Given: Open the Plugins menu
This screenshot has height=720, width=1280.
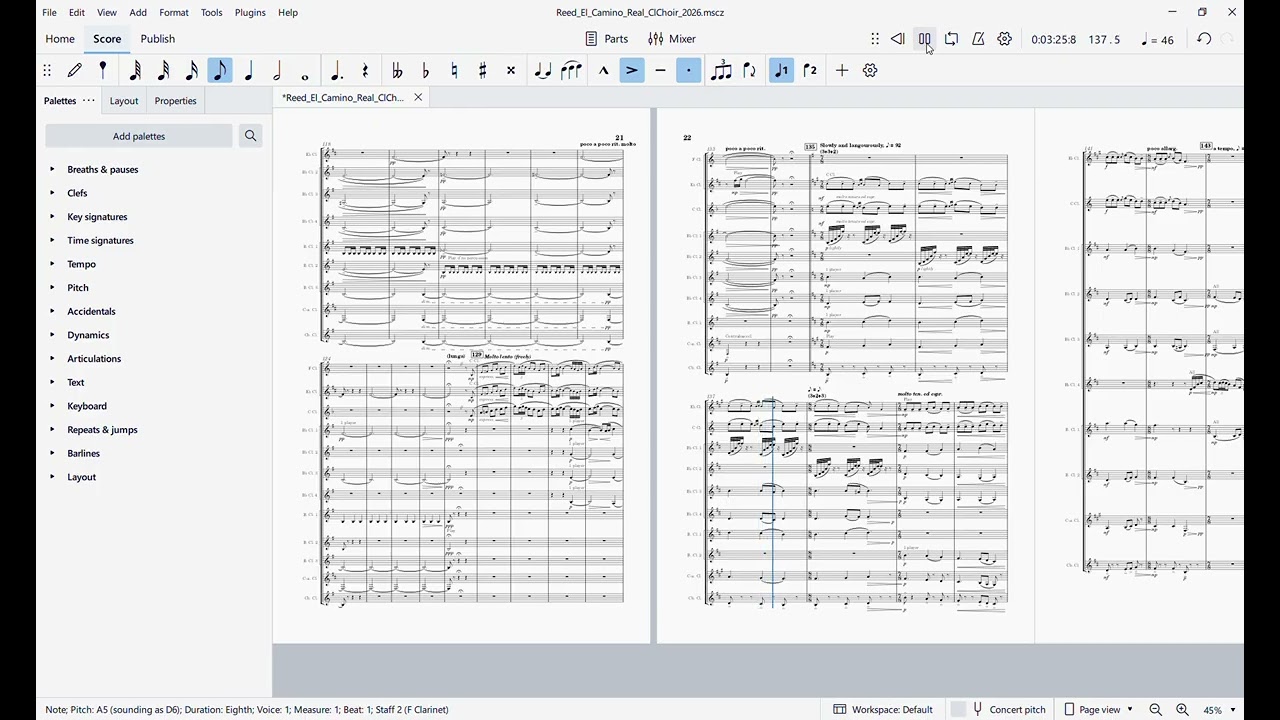Looking at the screenshot, I should coord(250,12).
